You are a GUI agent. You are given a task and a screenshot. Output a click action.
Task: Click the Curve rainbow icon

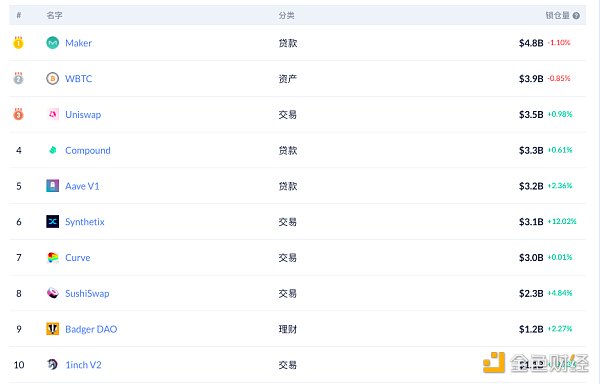pyautogui.click(x=52, y=257)
